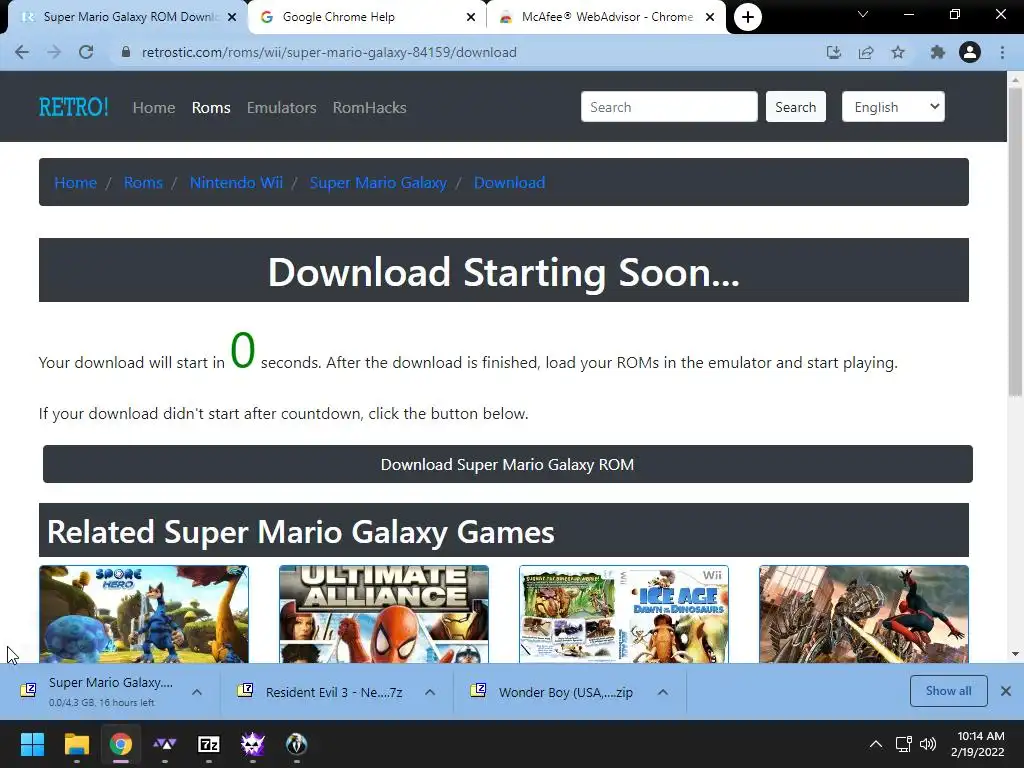Image resolution: width=1024 pixels, height=768 pixels.
Task: Reload the page with the refresh icon
Action: point(86,52)
